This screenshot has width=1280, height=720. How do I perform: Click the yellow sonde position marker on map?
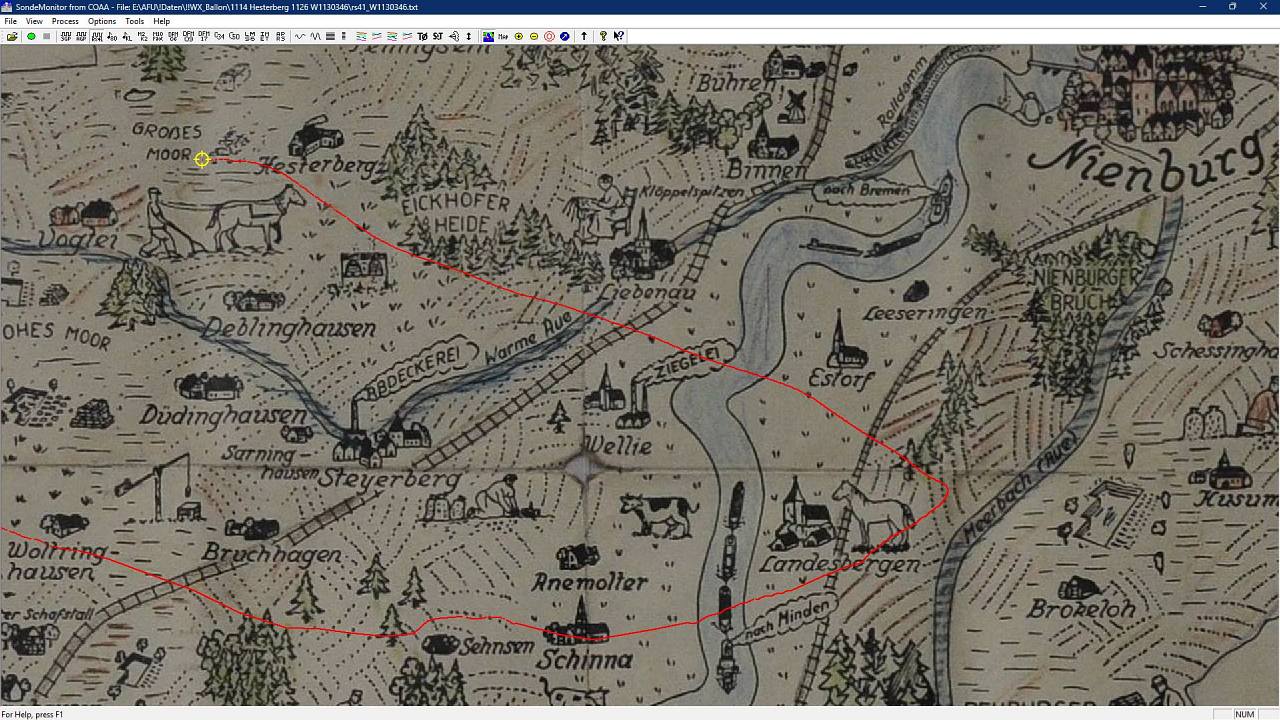coord(202,160)
